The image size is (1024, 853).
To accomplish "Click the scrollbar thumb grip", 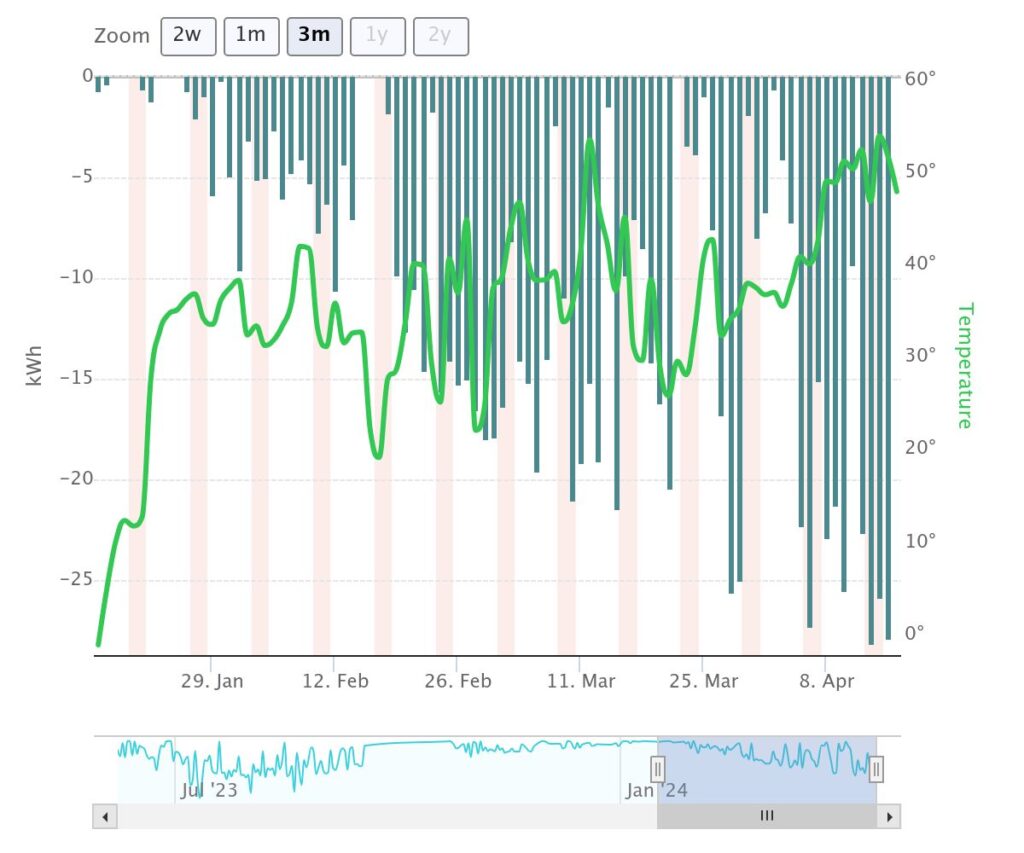I will (767, 817).
